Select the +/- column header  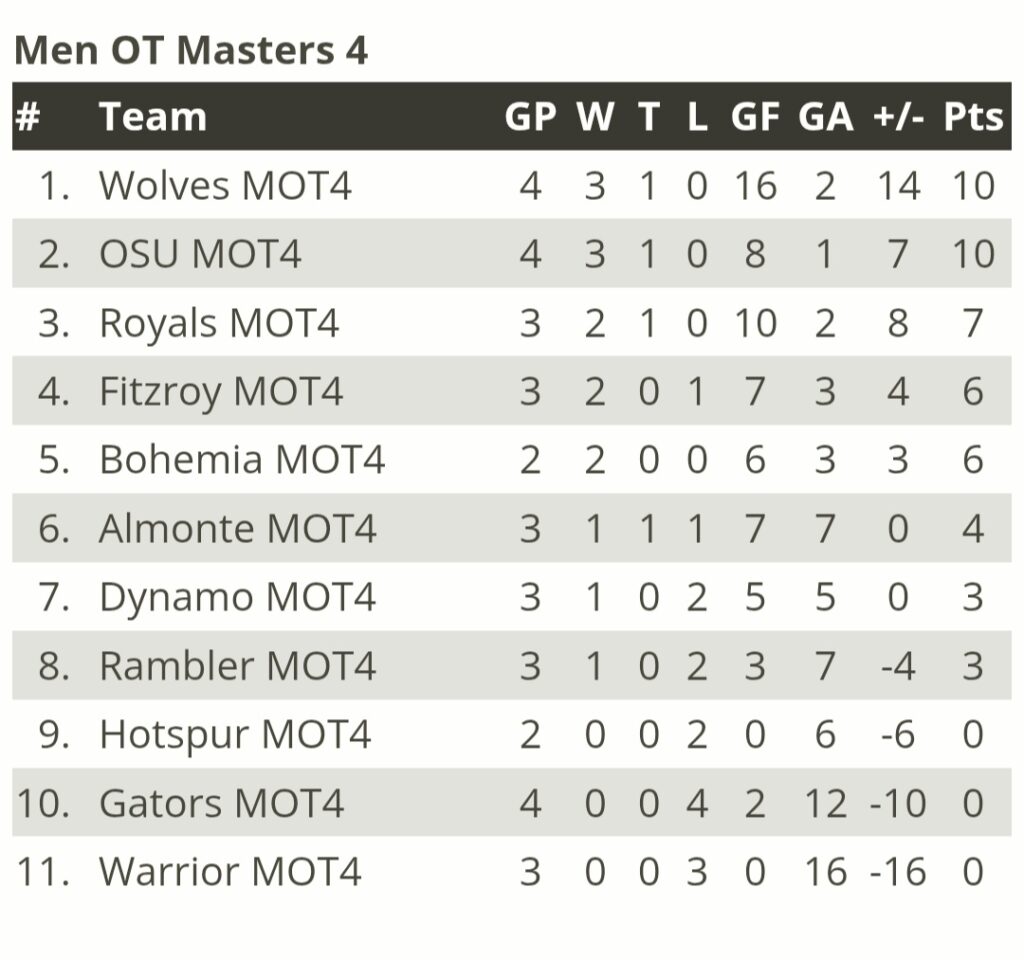[x=899, y=117]
